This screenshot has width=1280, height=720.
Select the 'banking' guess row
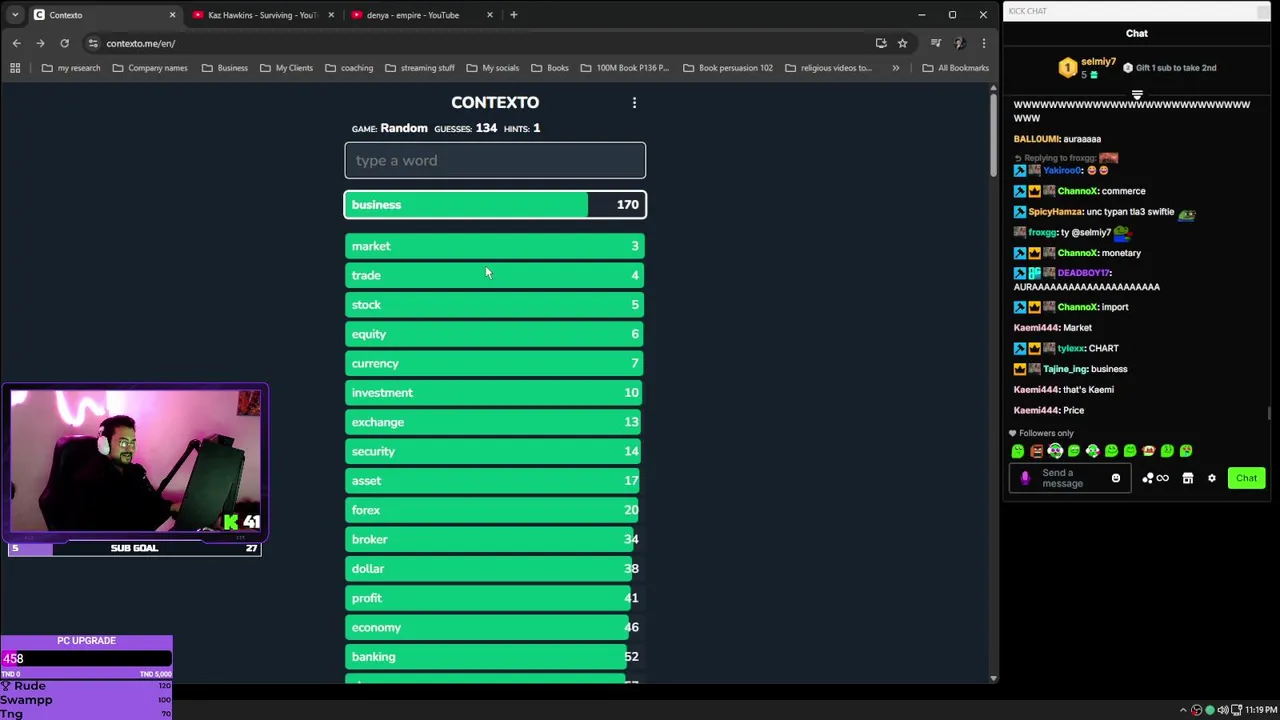(x=495, y=657)
